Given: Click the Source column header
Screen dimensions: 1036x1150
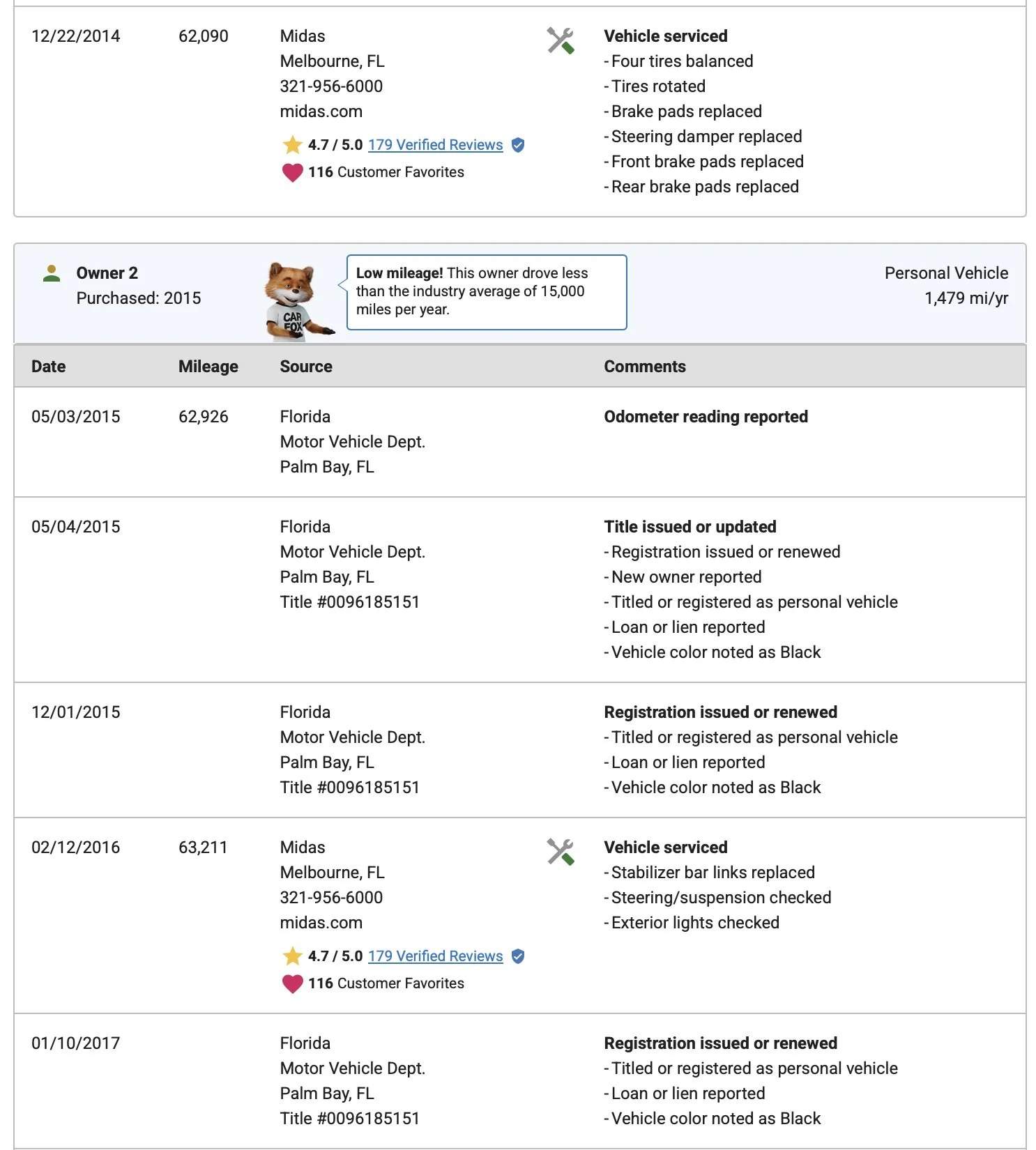Looking at the screenshot, I should coord(306,367).
